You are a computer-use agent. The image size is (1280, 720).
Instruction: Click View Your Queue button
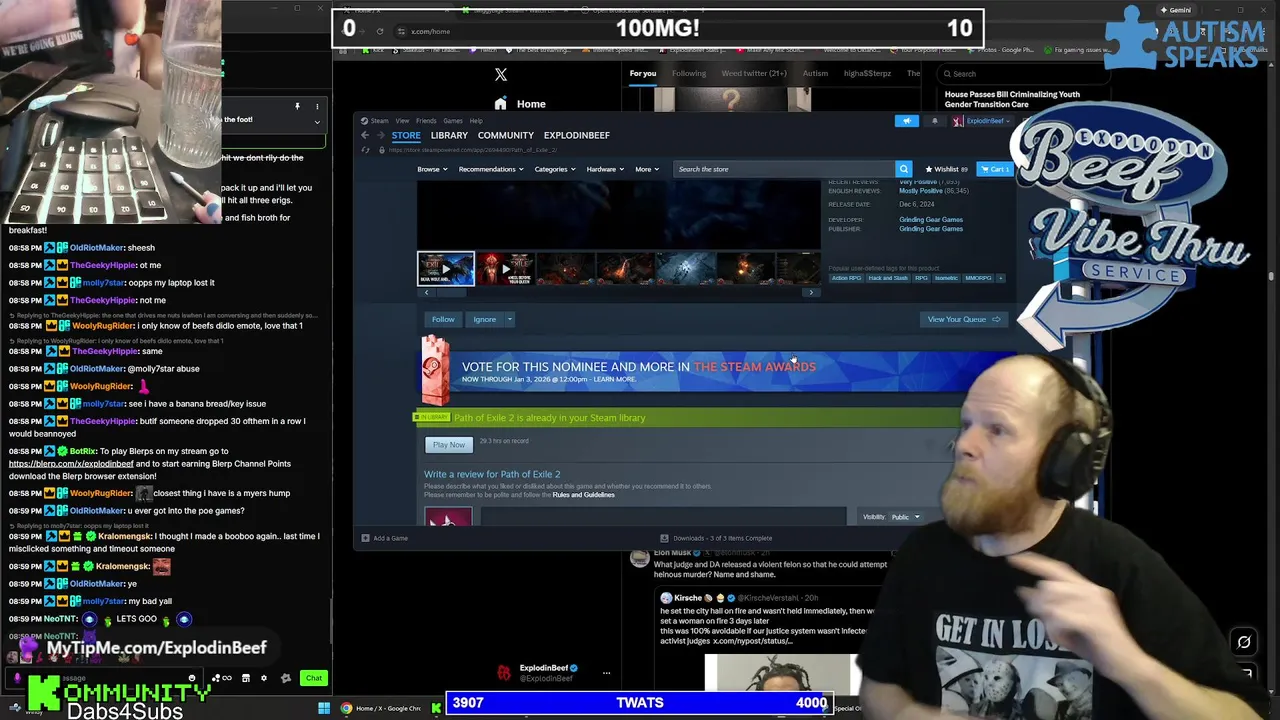pos(963,319)
